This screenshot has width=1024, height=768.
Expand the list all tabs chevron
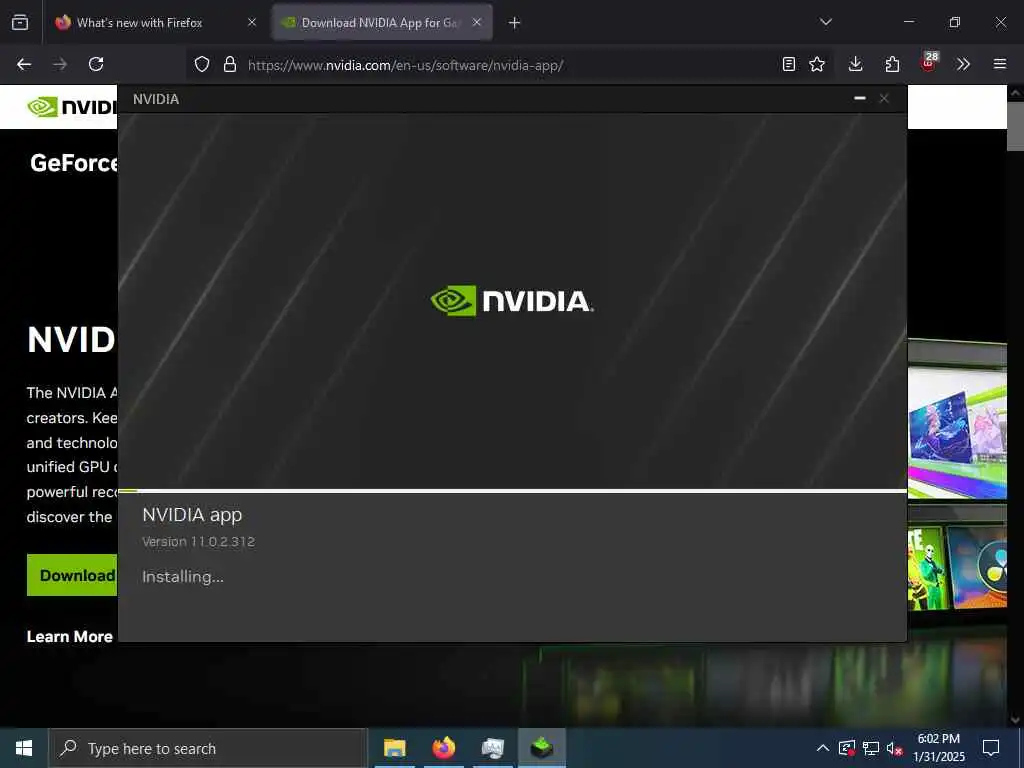click(x=825, y=22)
